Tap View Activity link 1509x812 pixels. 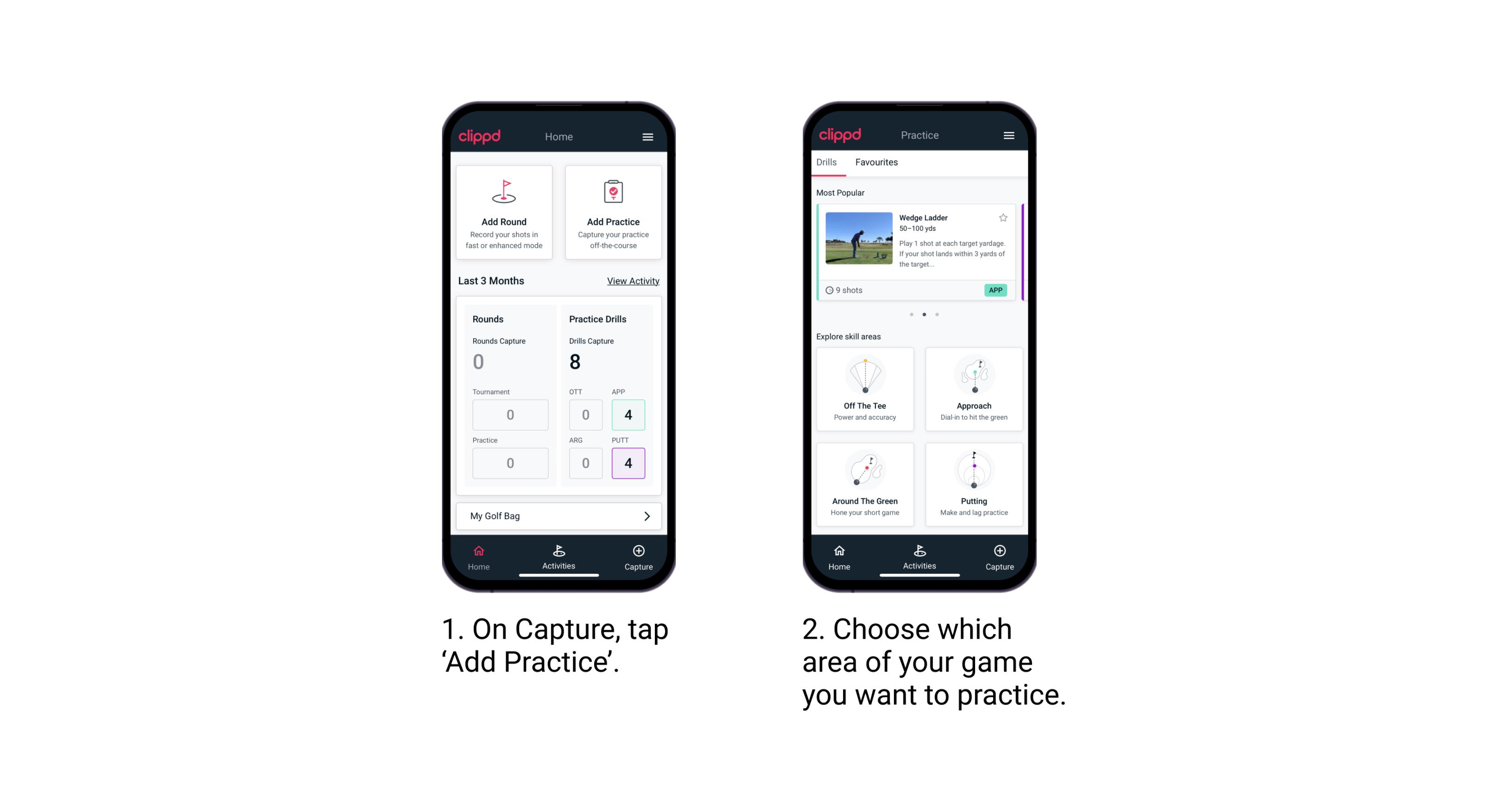pos(632,280)
